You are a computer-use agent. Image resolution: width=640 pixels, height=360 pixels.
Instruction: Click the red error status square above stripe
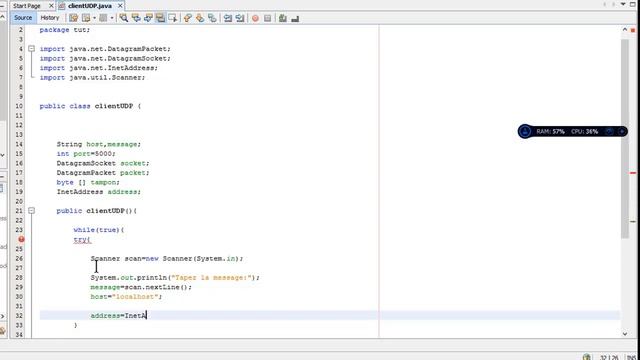[633, 30]
